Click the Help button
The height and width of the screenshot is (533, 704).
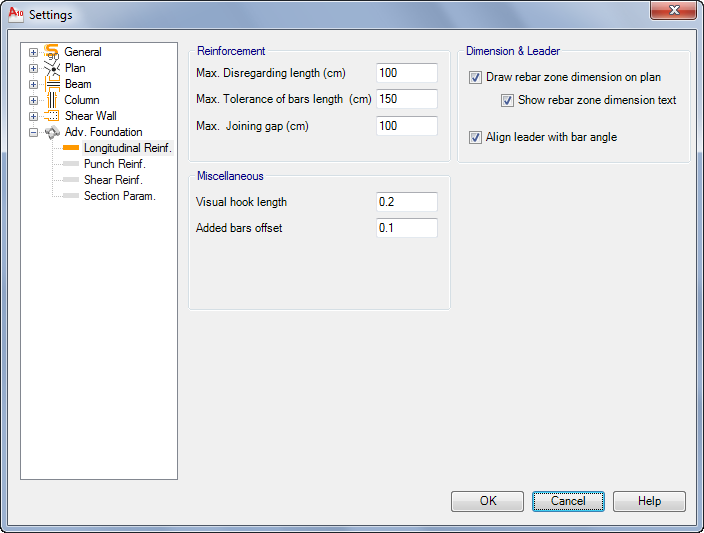[x=649, y=501]
